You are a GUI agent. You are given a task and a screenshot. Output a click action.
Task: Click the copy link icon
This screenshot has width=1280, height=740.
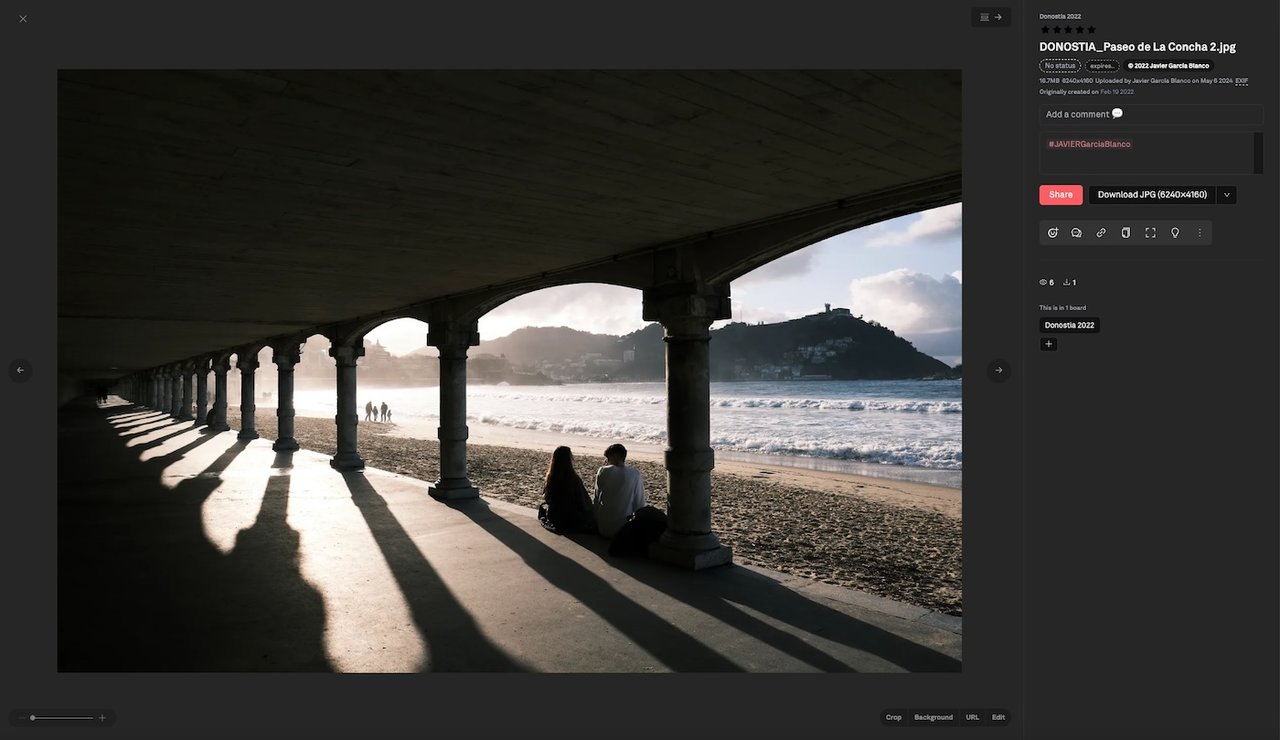[x=1101, y=233]
